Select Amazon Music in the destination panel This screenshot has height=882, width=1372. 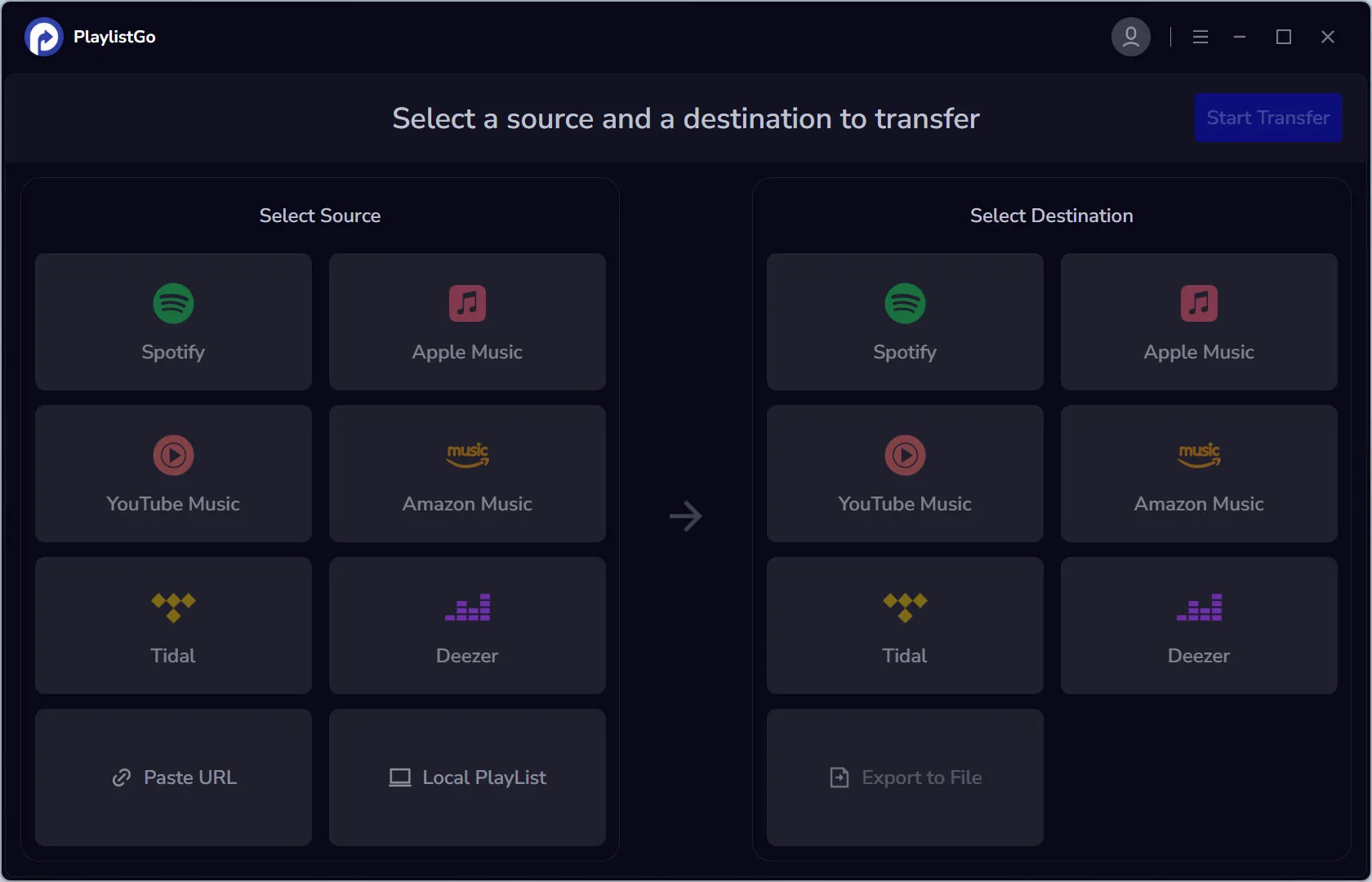(x=1198, y=474)
